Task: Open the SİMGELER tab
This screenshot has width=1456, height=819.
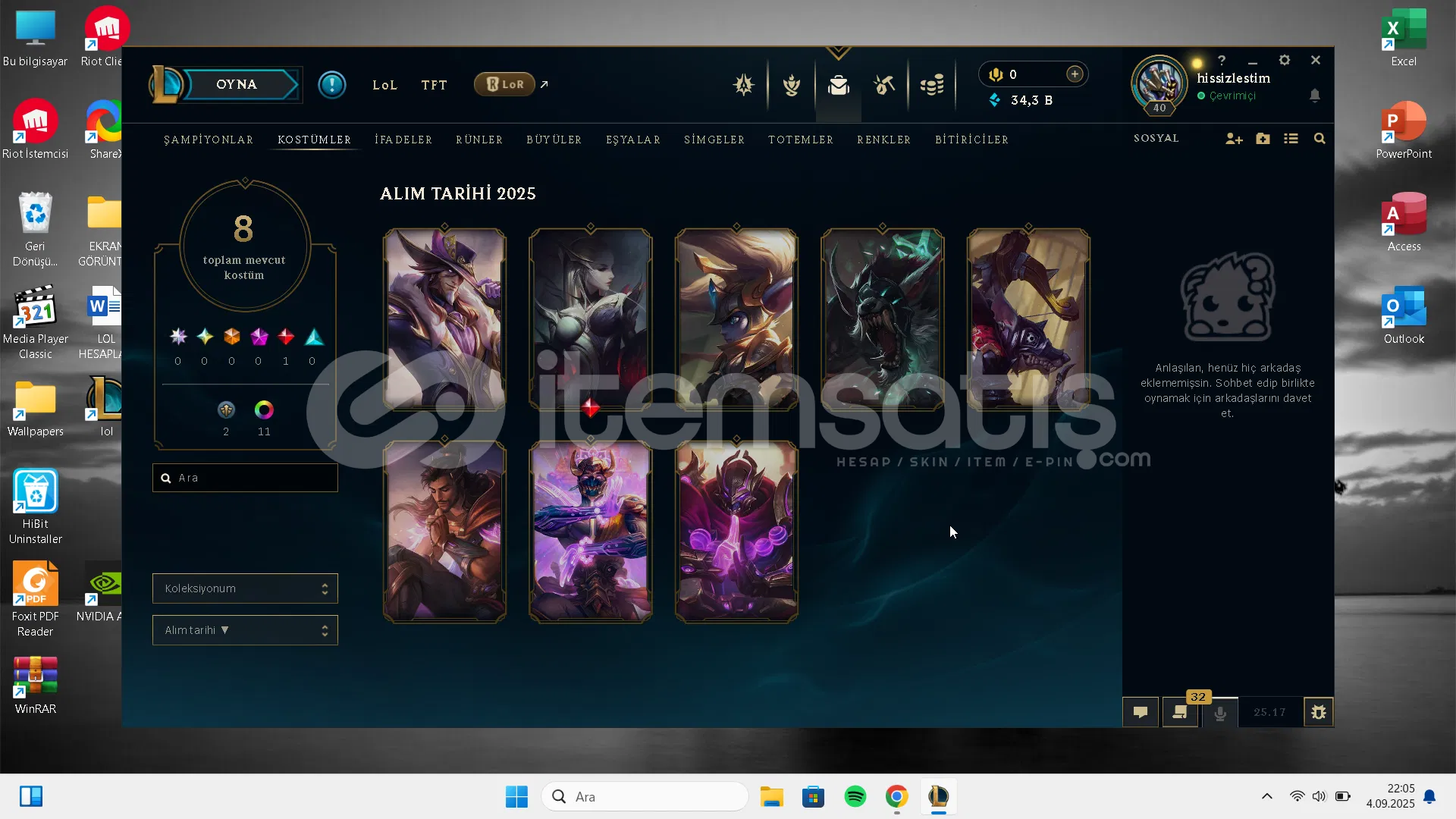Action: click(714, 140)
